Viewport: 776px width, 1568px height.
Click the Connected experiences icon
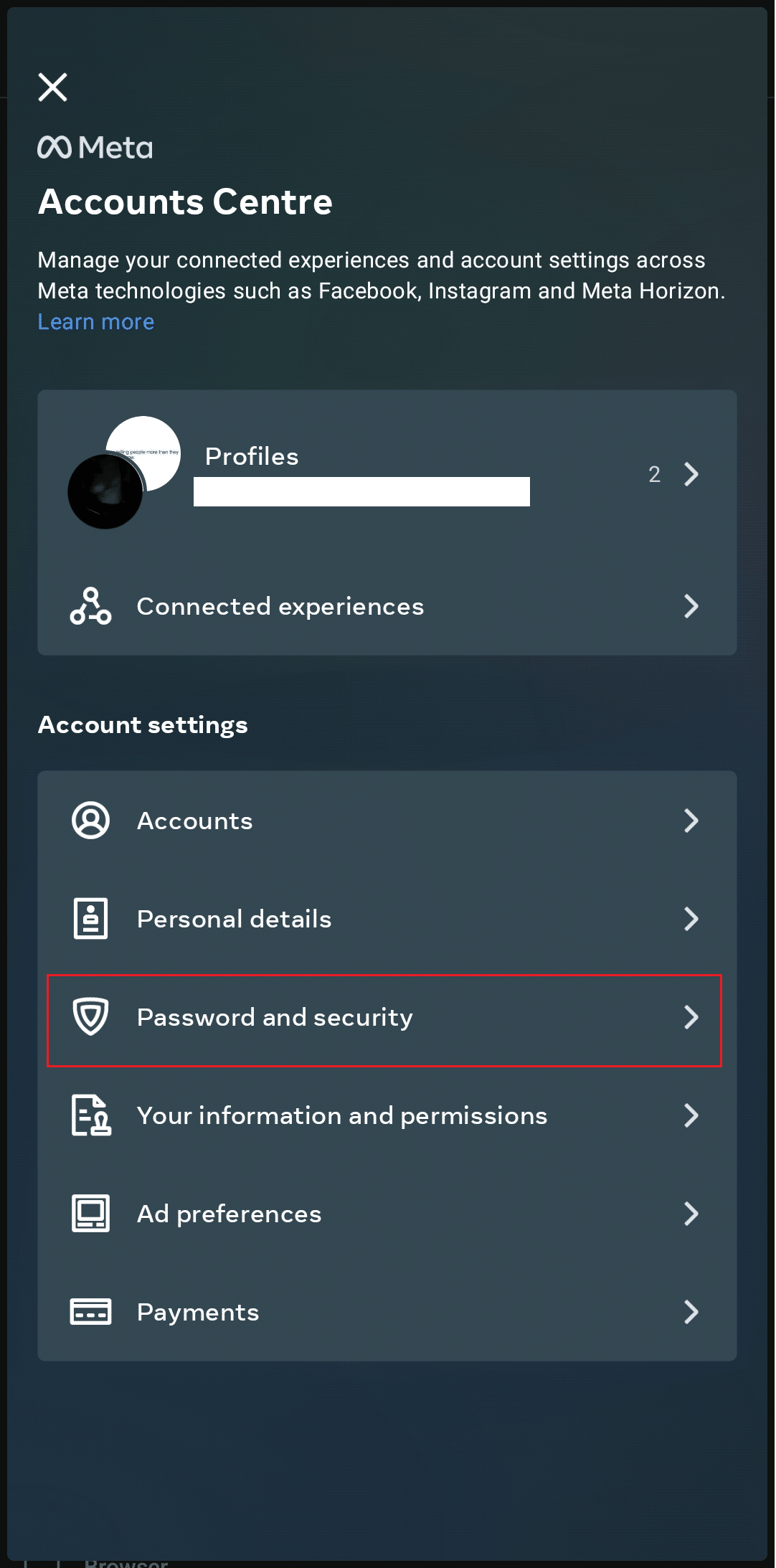(x=90, y=606)
